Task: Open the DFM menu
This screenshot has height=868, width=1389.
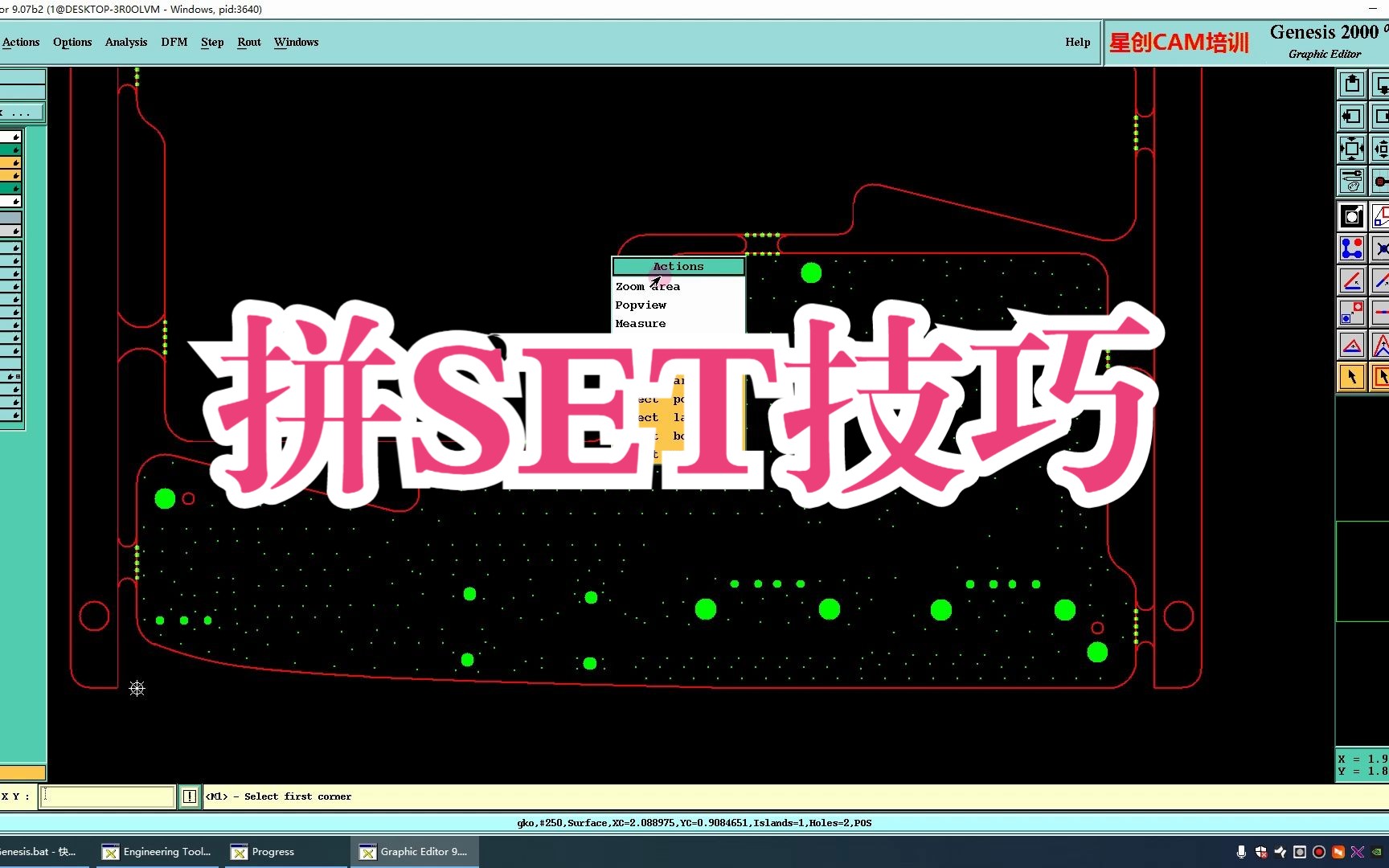Action: (x=174, y=42)
